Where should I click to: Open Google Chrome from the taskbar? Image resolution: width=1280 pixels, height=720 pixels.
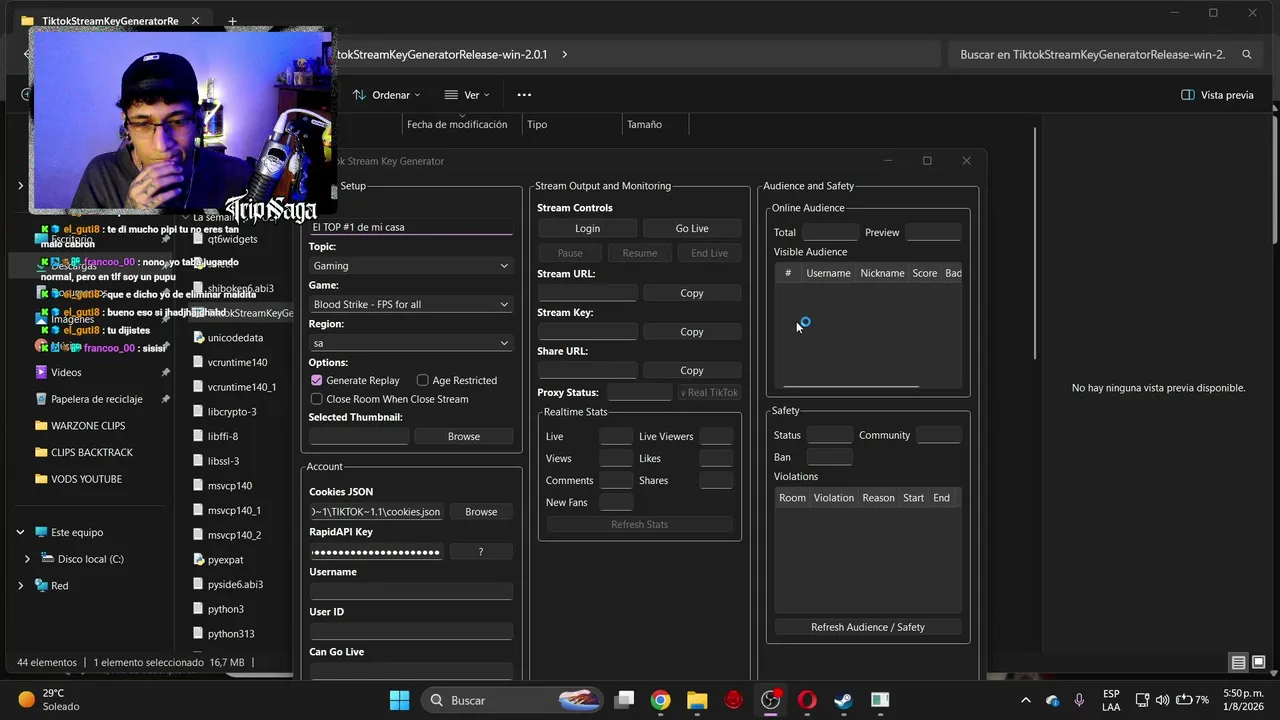click(660, 700)
